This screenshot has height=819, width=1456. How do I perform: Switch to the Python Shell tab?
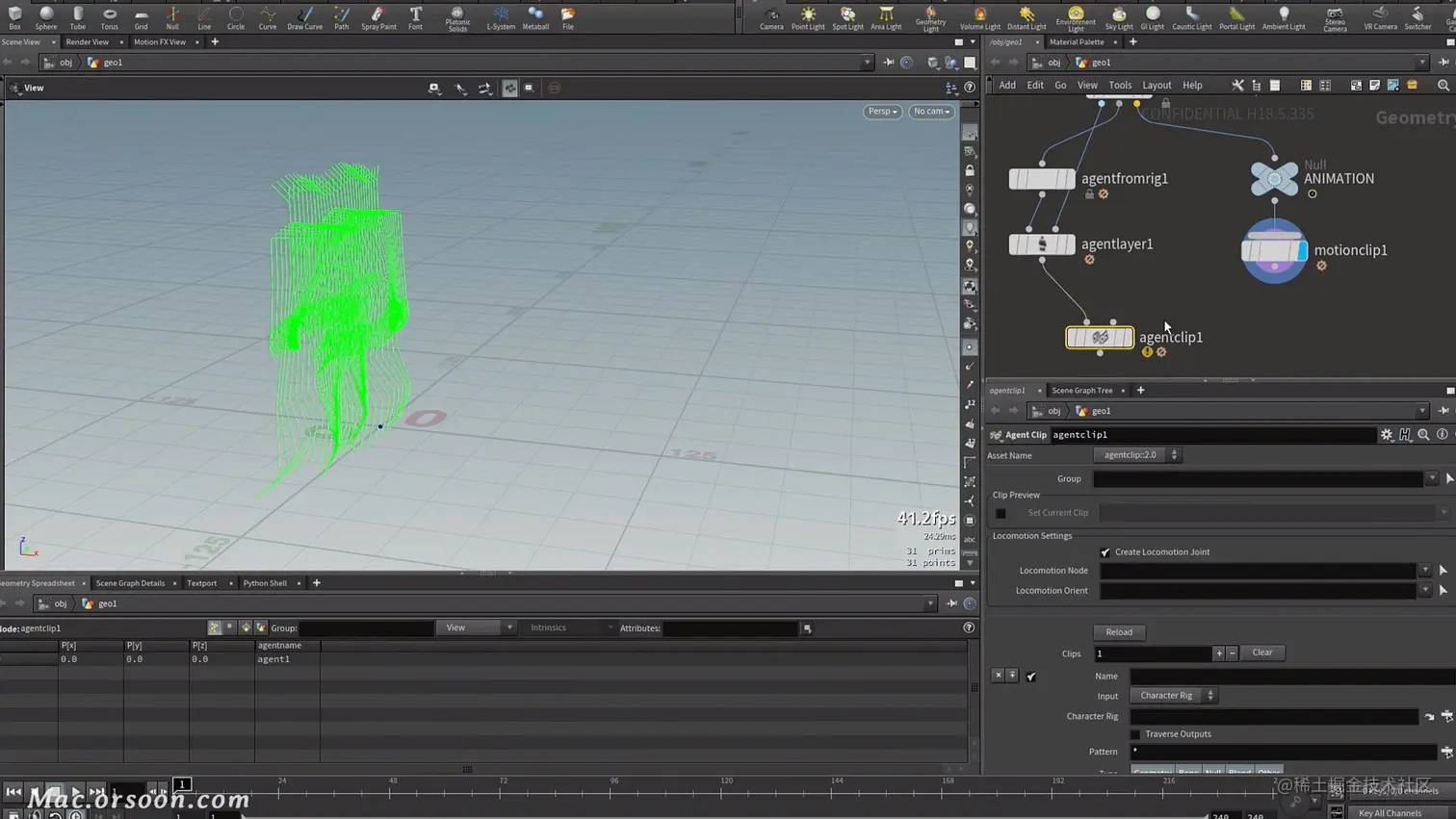[265, 583]
